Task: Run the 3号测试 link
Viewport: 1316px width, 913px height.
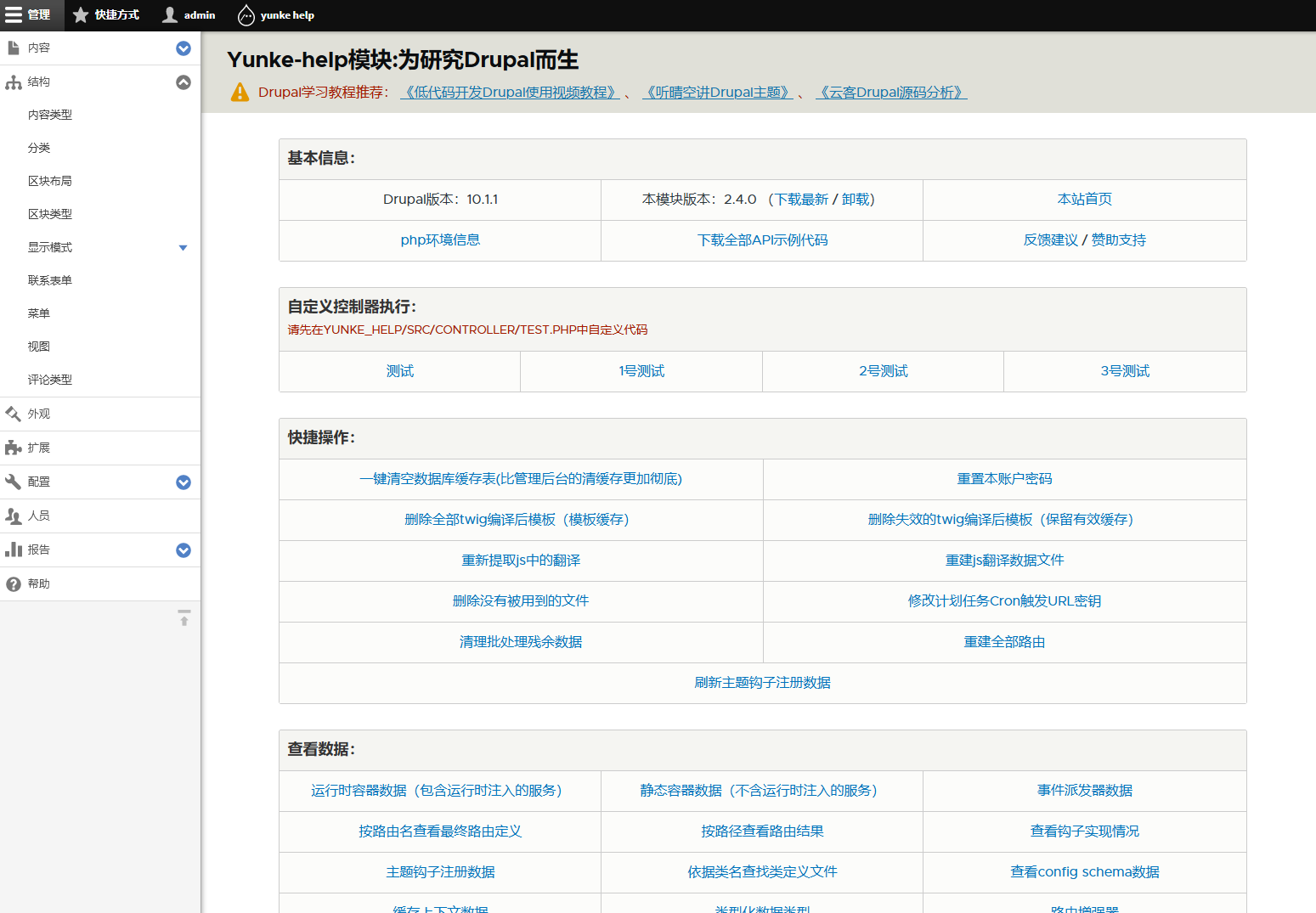Action: tap(1125, 371)
